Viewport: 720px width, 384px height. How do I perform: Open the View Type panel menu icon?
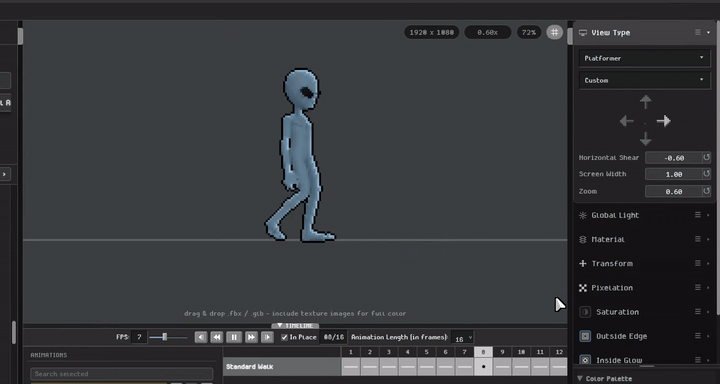698,32
